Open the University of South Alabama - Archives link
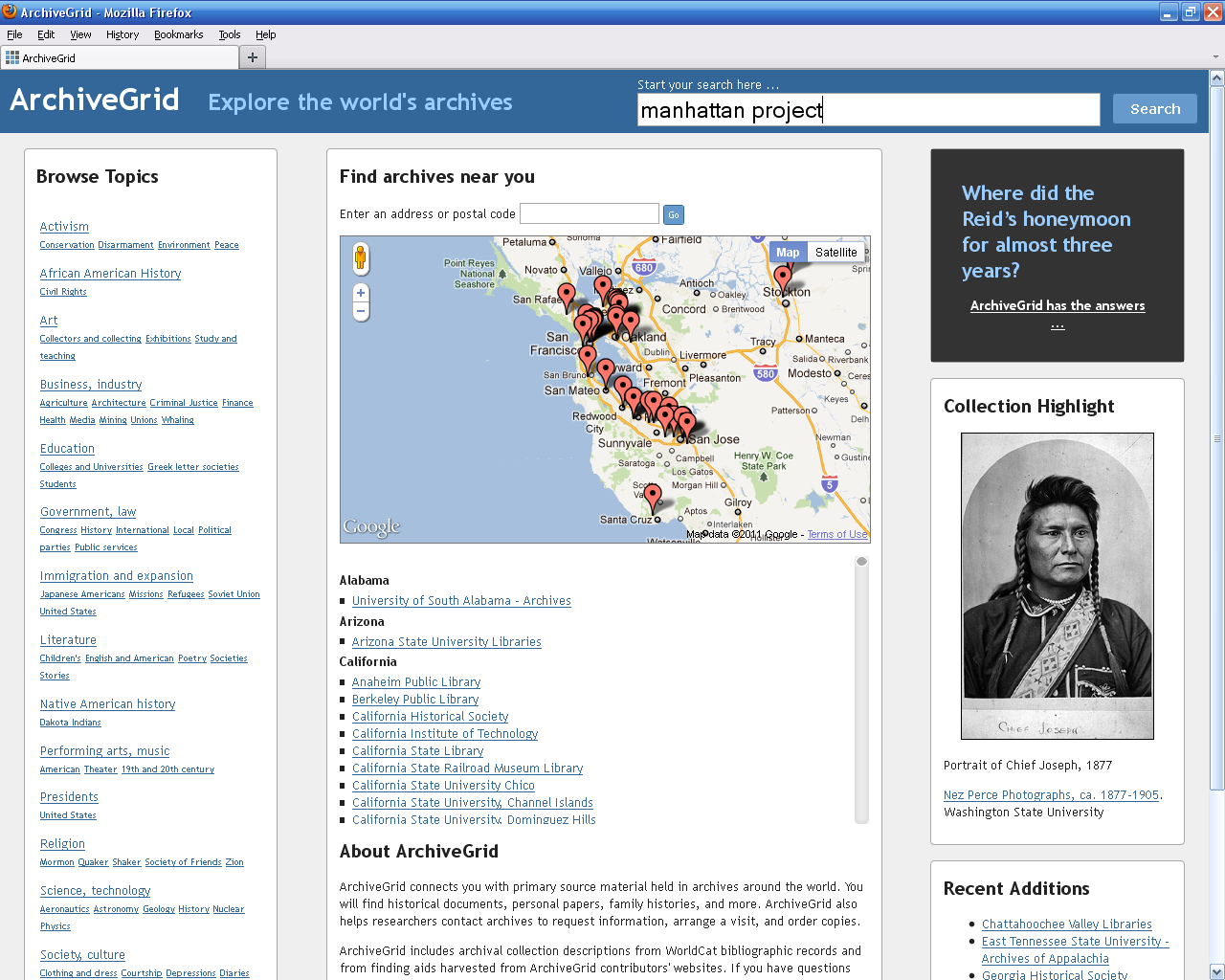This screenshot has width=1225, height=980. (x=461, y=601)
